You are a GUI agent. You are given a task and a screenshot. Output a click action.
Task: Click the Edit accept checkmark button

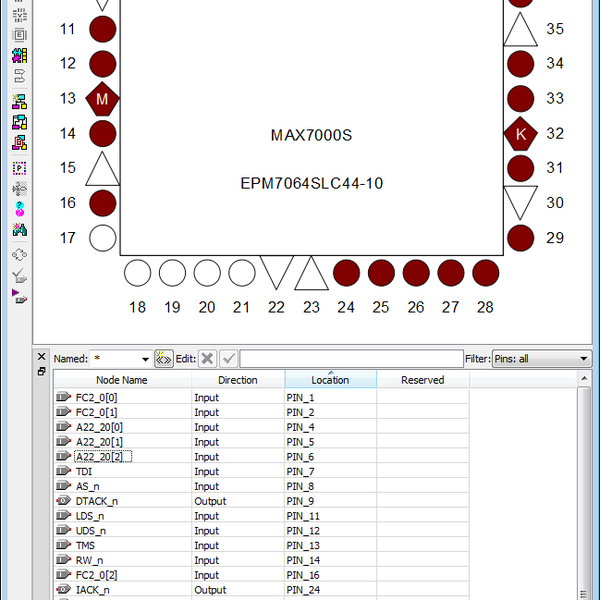tap(228, 359)
